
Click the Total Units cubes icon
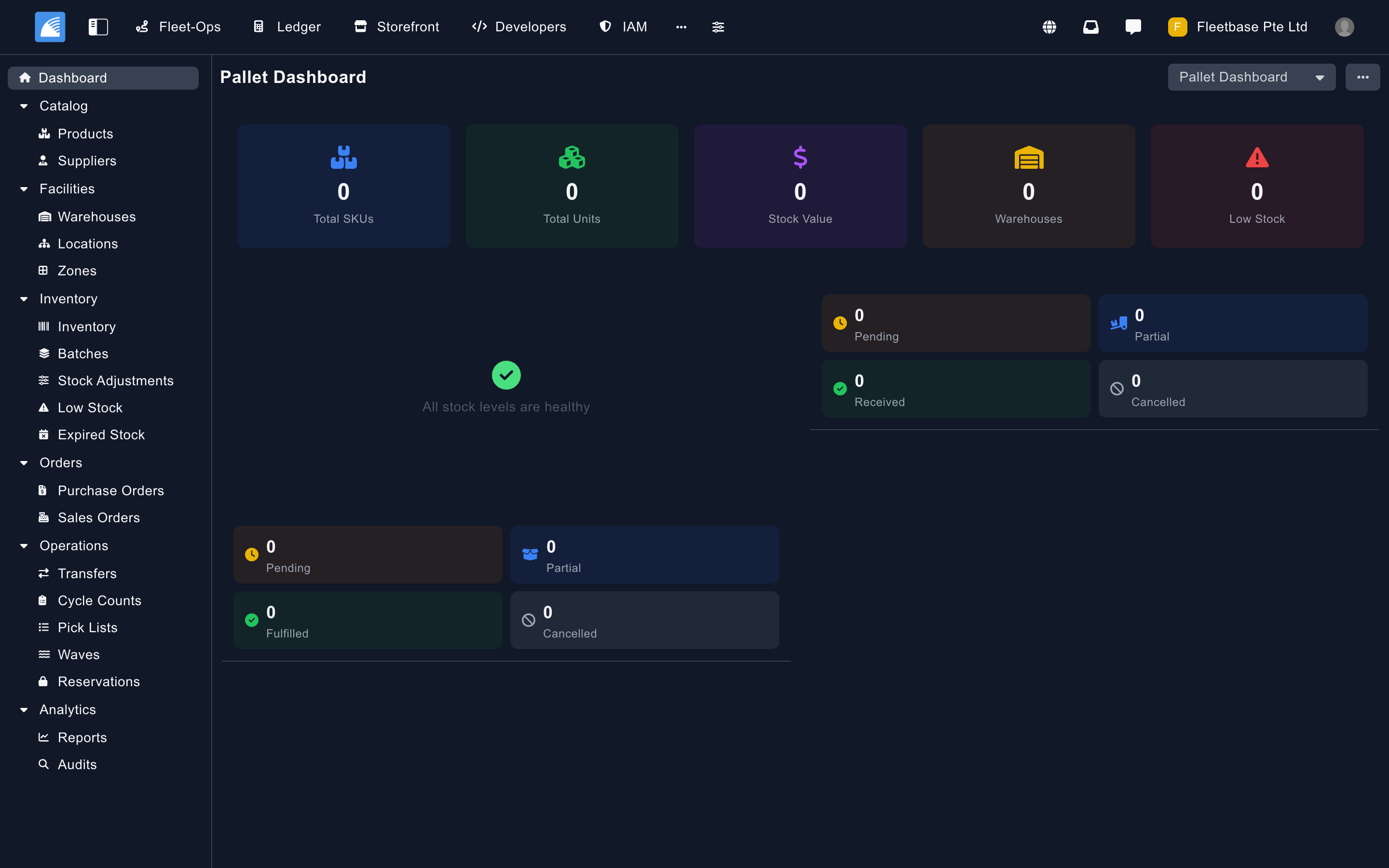(x=572, y=157)
